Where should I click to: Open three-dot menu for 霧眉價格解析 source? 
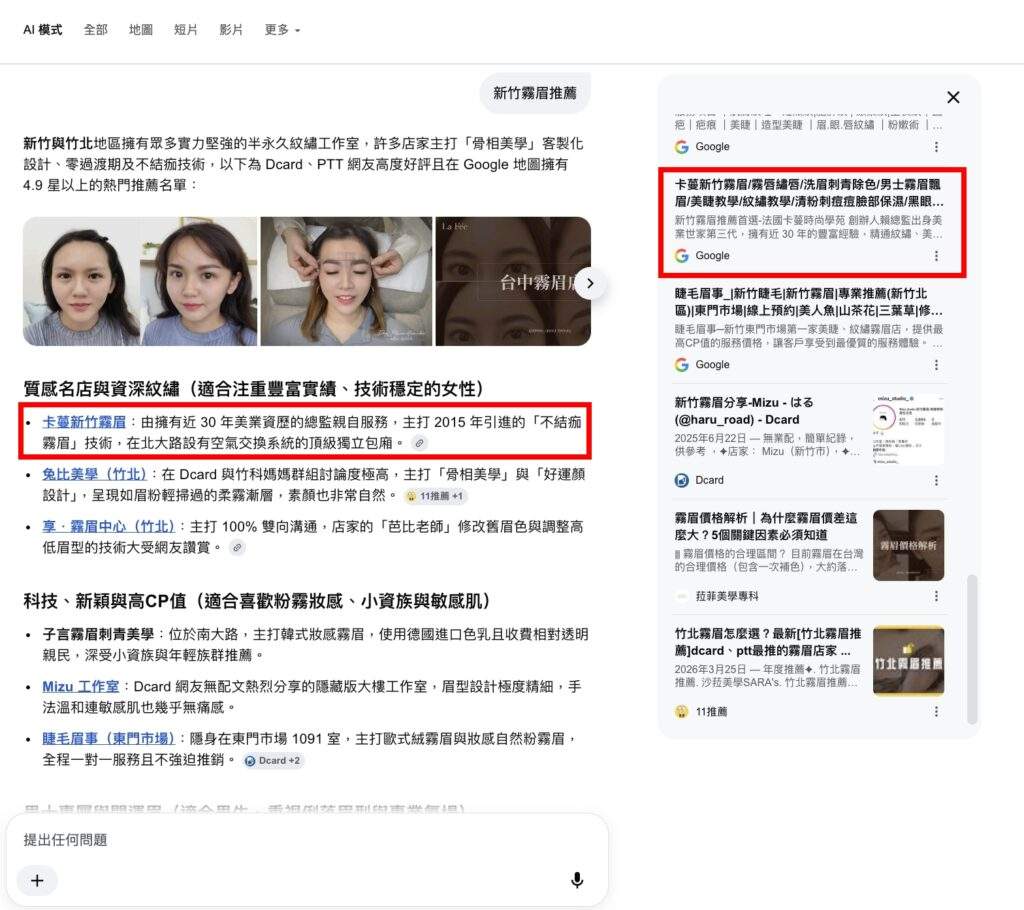(x=936, y=596)
